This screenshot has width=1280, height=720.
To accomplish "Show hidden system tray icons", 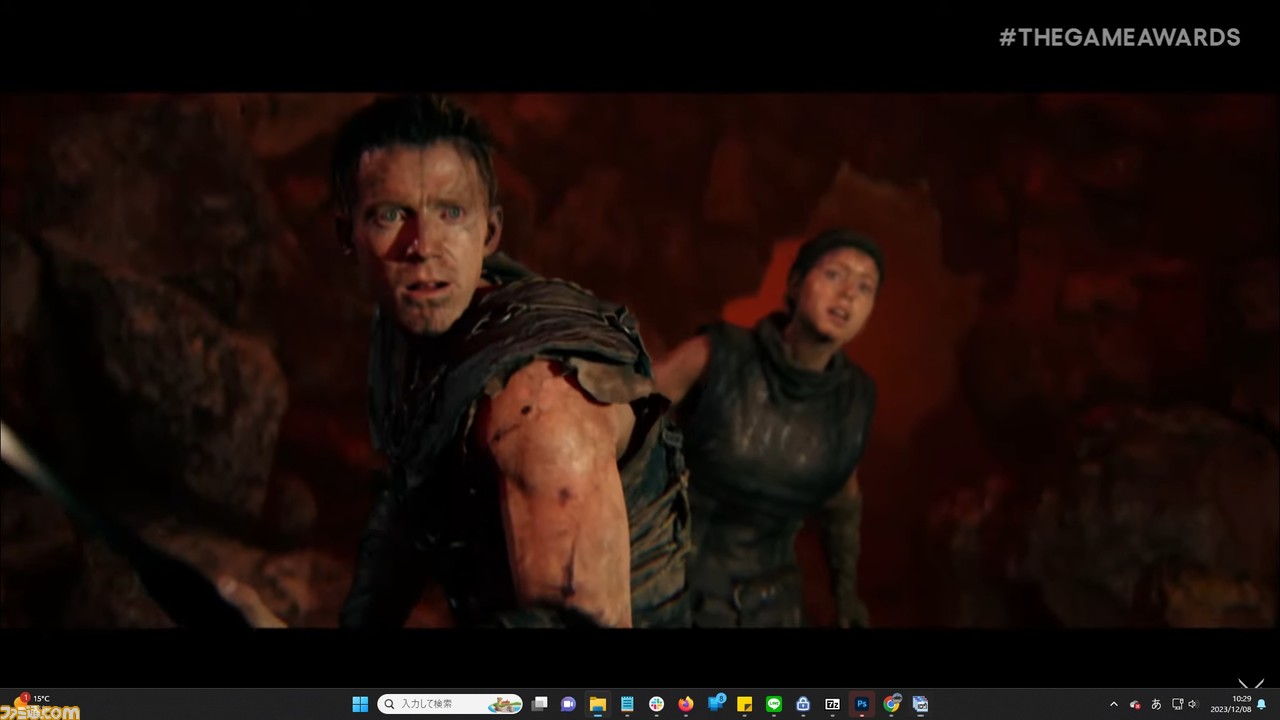I will [1114, 704].
